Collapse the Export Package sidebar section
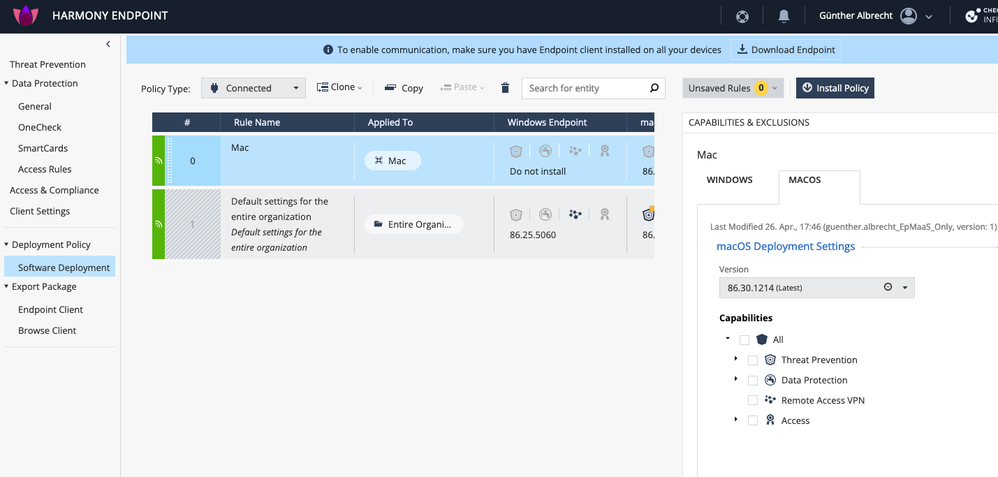The image size is (998, 477). point(6,286)
